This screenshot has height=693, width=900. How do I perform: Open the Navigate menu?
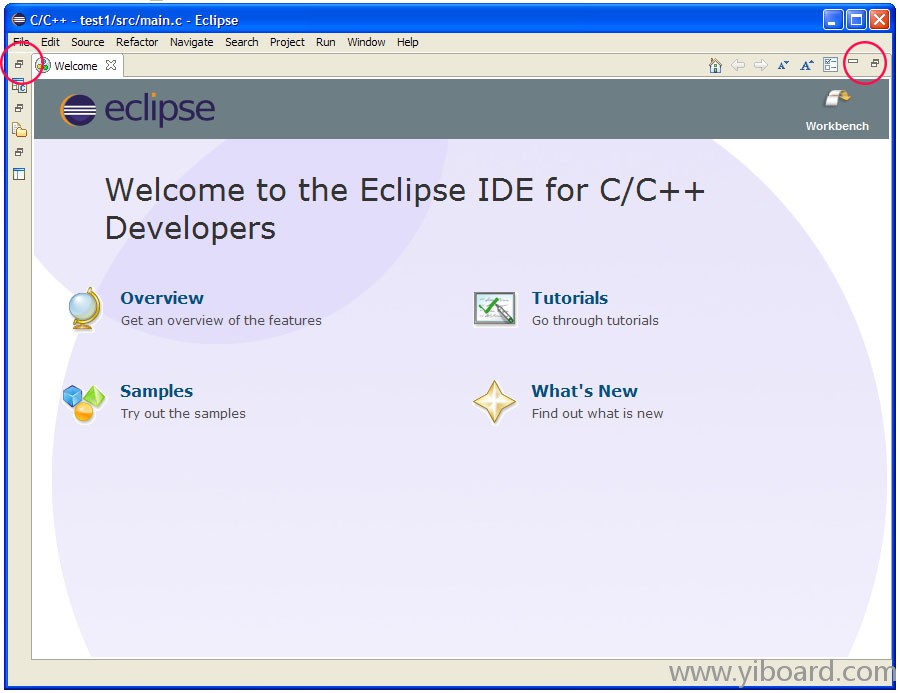click(x=192, y=42)
